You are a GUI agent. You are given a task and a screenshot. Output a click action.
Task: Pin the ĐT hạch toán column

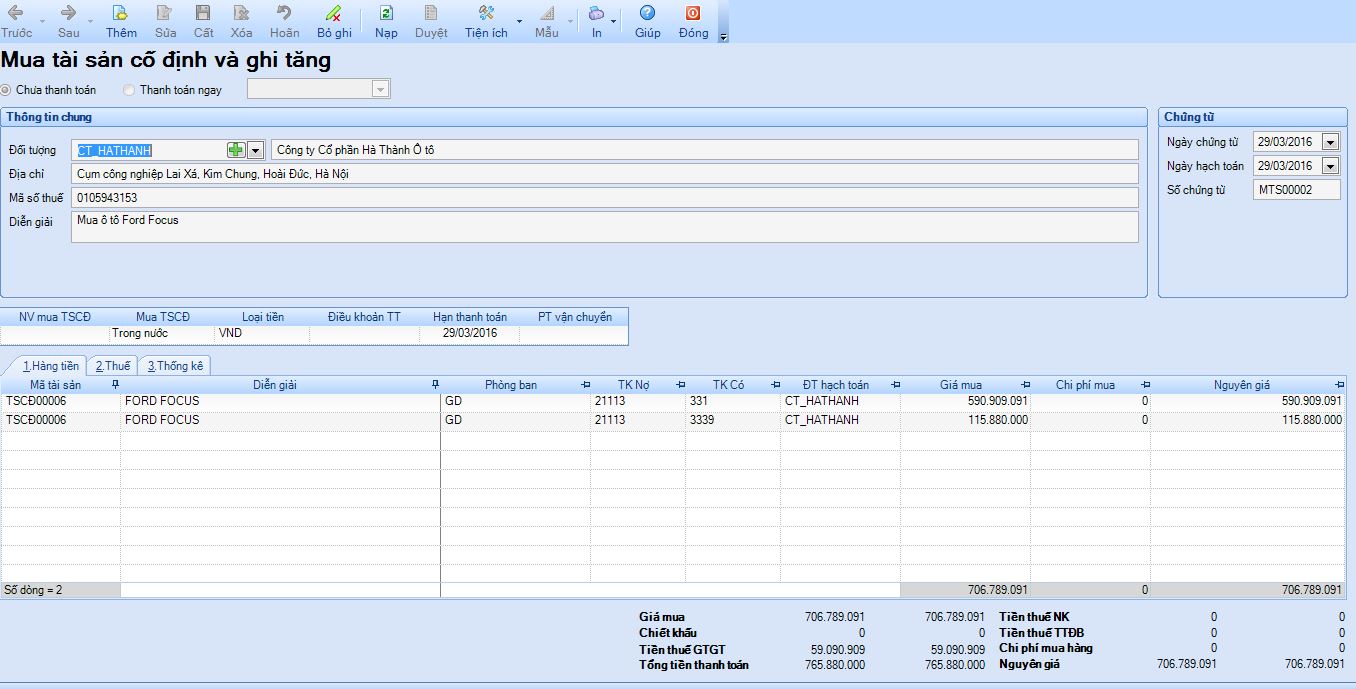pyautogui.click(x=895, y=385)
